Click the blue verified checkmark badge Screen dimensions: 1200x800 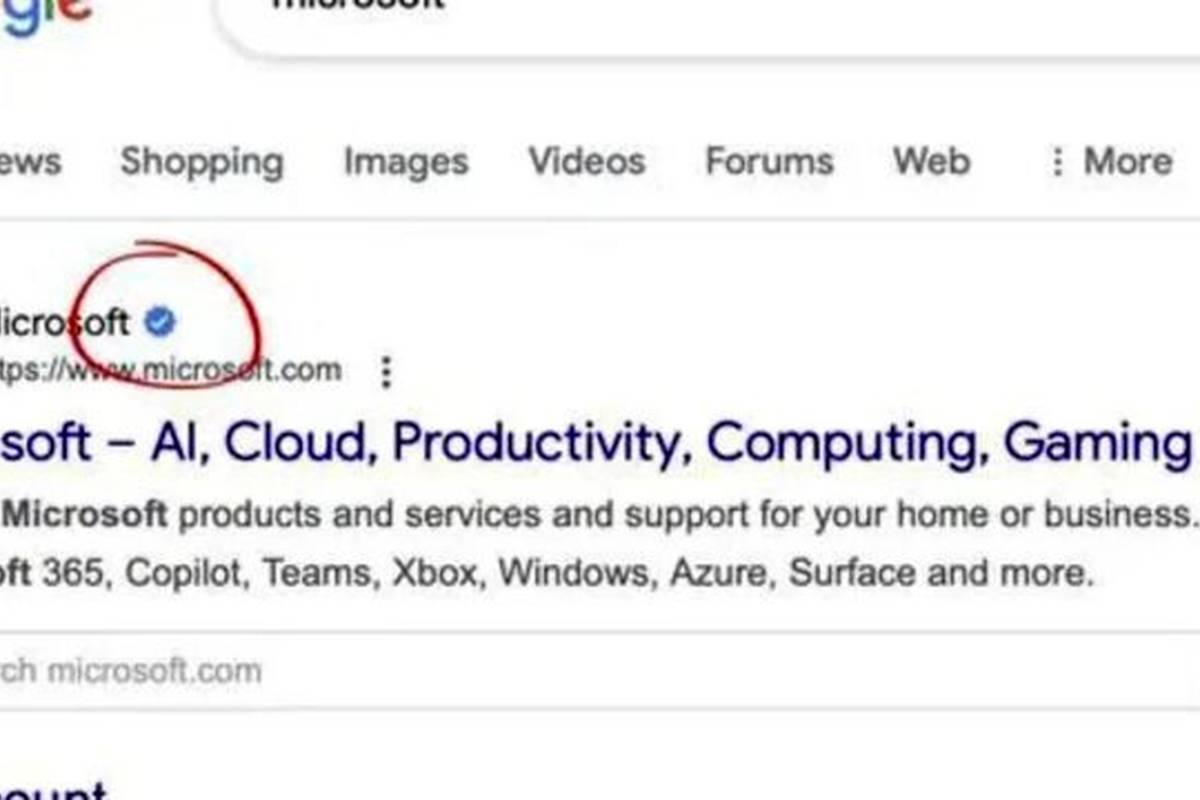160,322
